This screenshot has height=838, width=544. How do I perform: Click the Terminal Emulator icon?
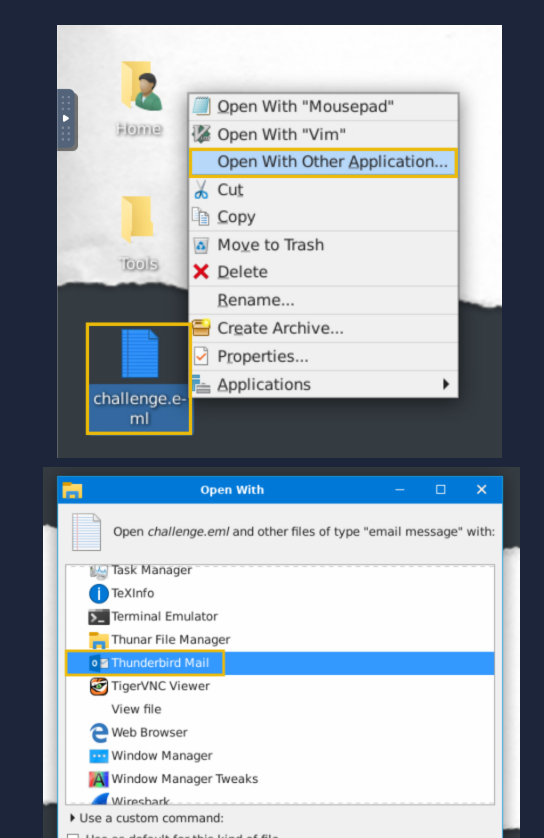click(98, 617)
